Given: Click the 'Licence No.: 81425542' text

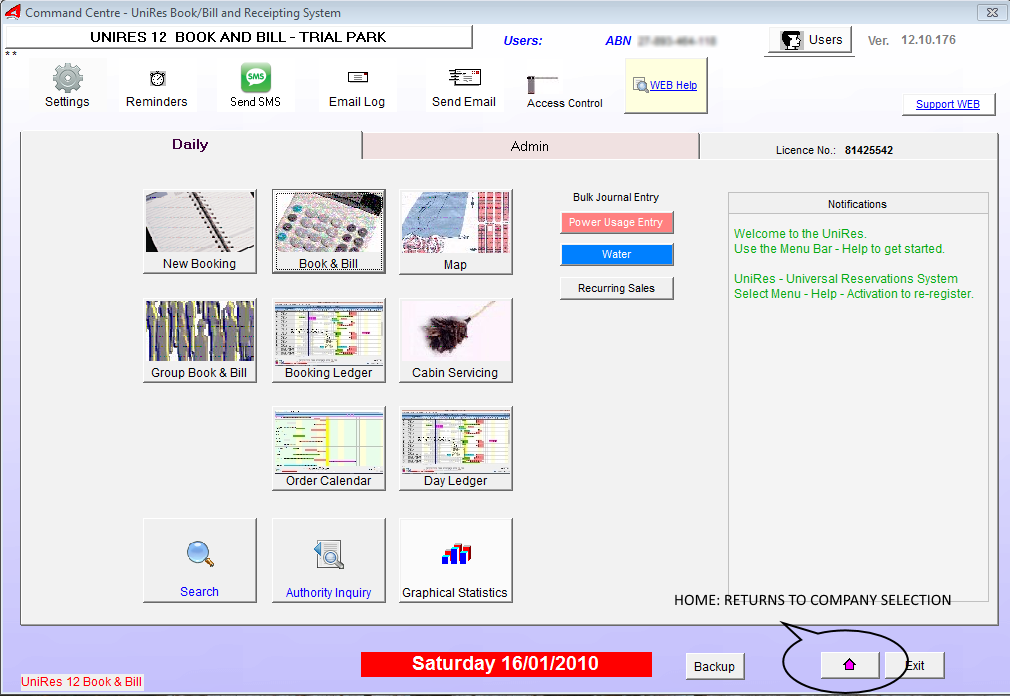Looking at the screenshot, I should [834, 150].
